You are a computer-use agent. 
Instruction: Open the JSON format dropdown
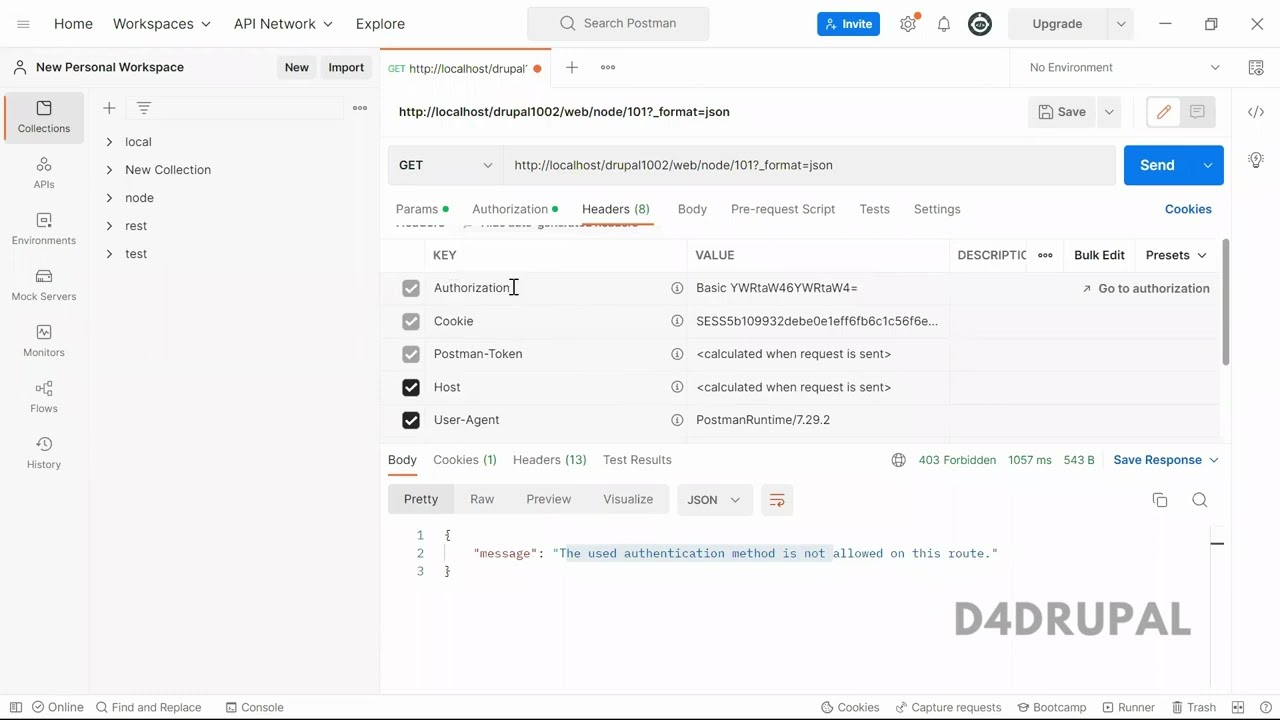click(714, 500)
